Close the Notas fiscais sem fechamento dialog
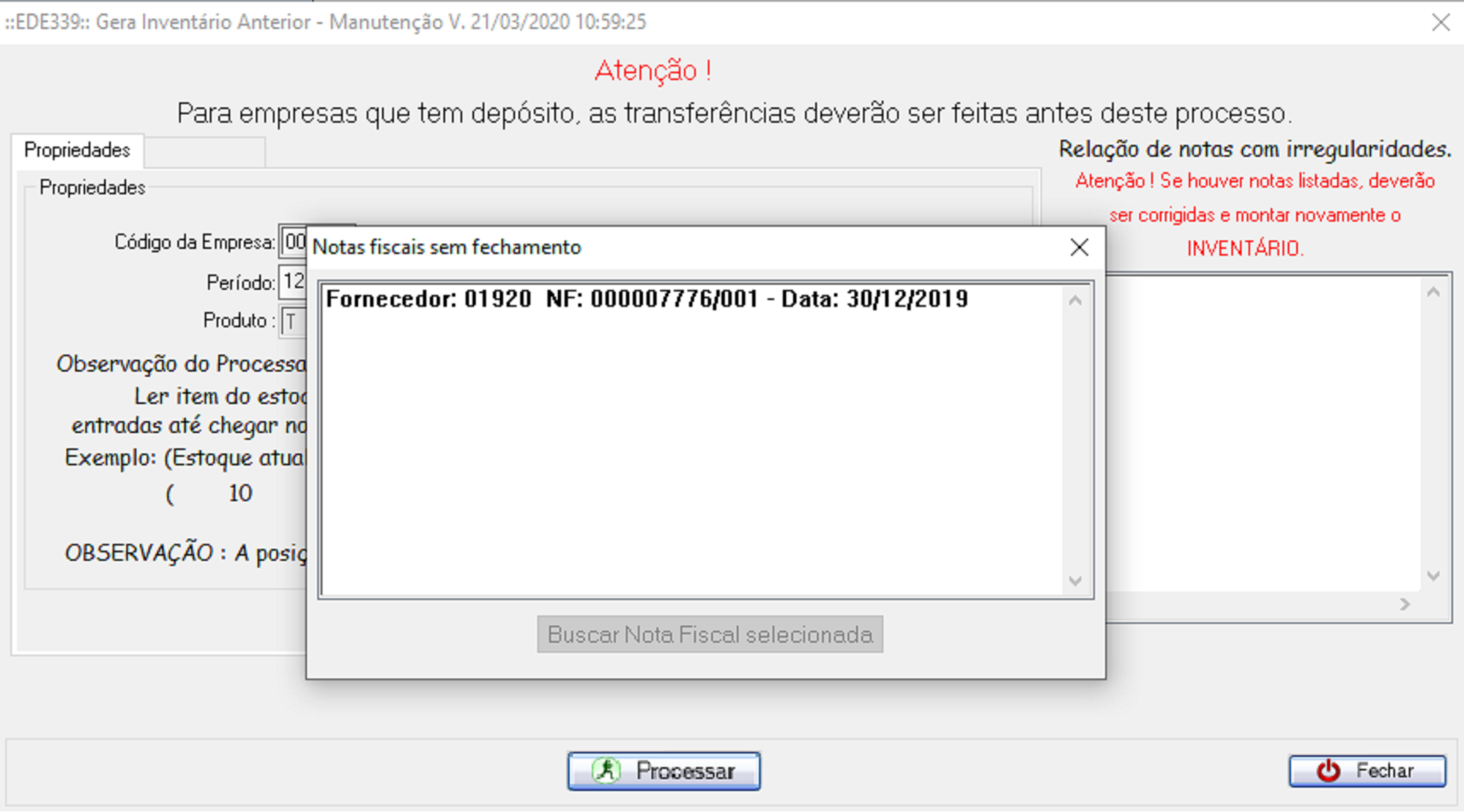This screenshot has height=812, width=1464. point(1079,247)
